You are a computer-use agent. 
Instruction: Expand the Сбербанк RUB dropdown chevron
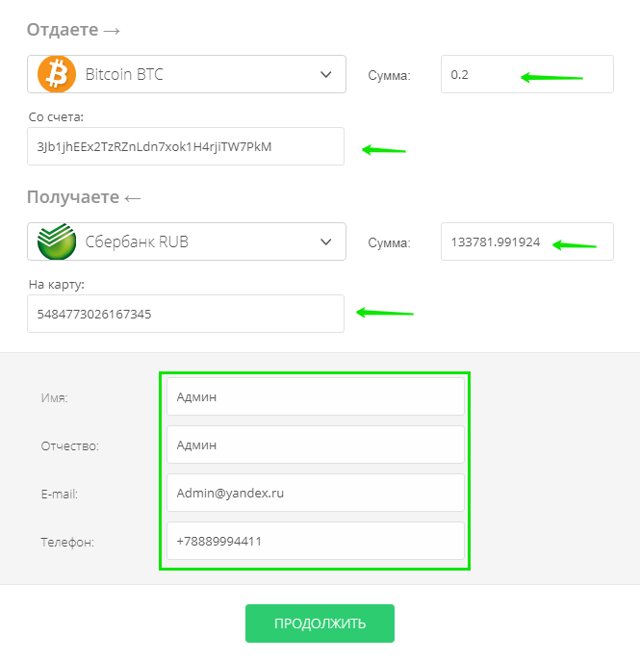point(325,242)
